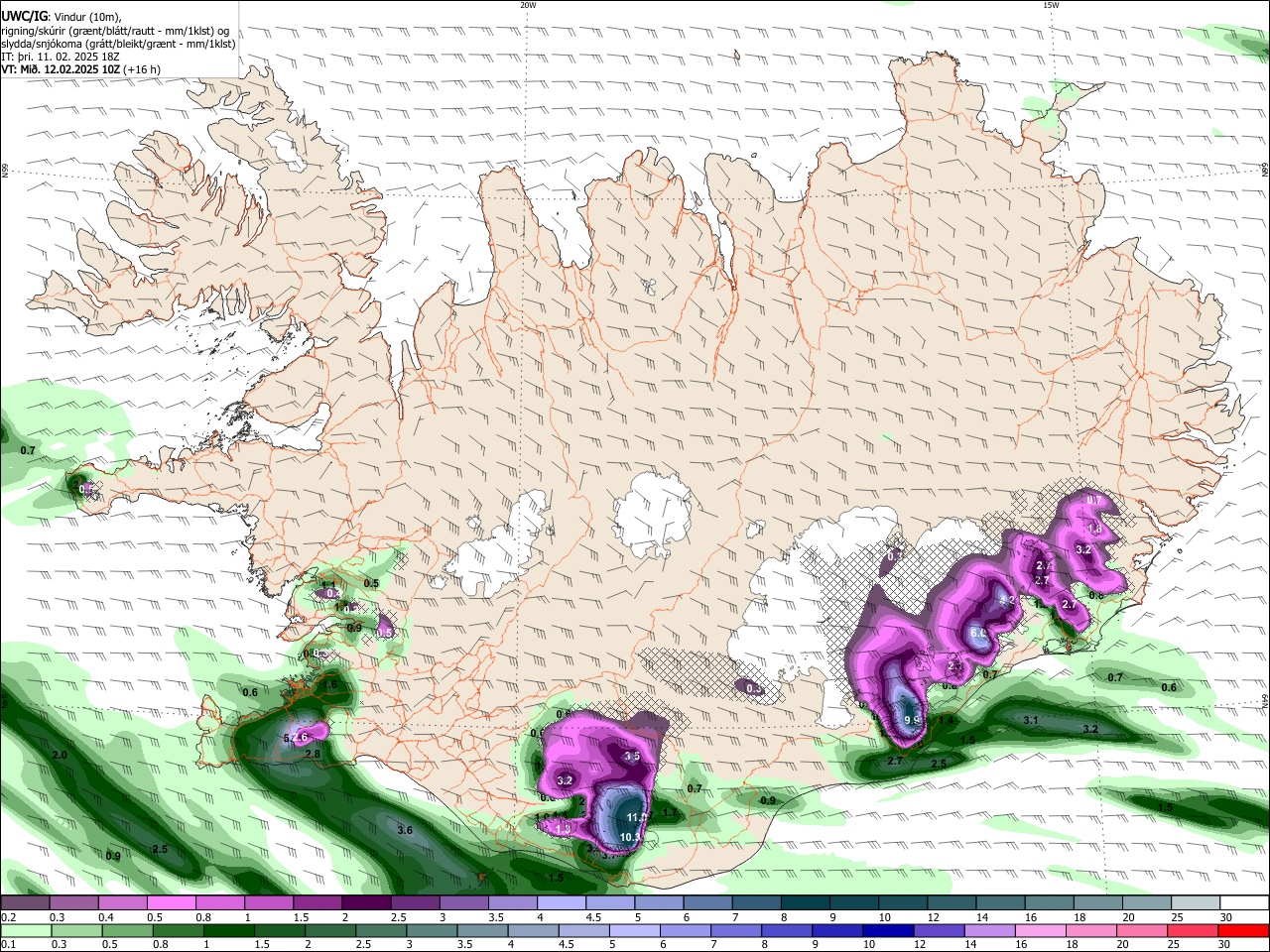The image size is (1270, 952).
Task: Click the '1.6' precipitation value on the map
Action: coord(330,684)
